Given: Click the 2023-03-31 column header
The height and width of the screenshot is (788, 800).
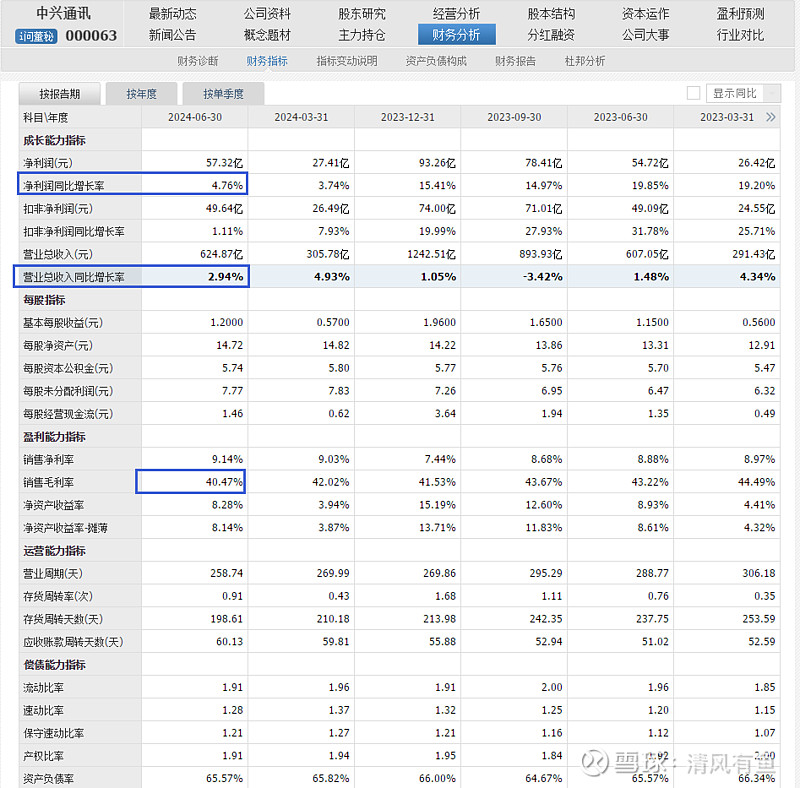Looking at the screenshot, I should (727, 117).
